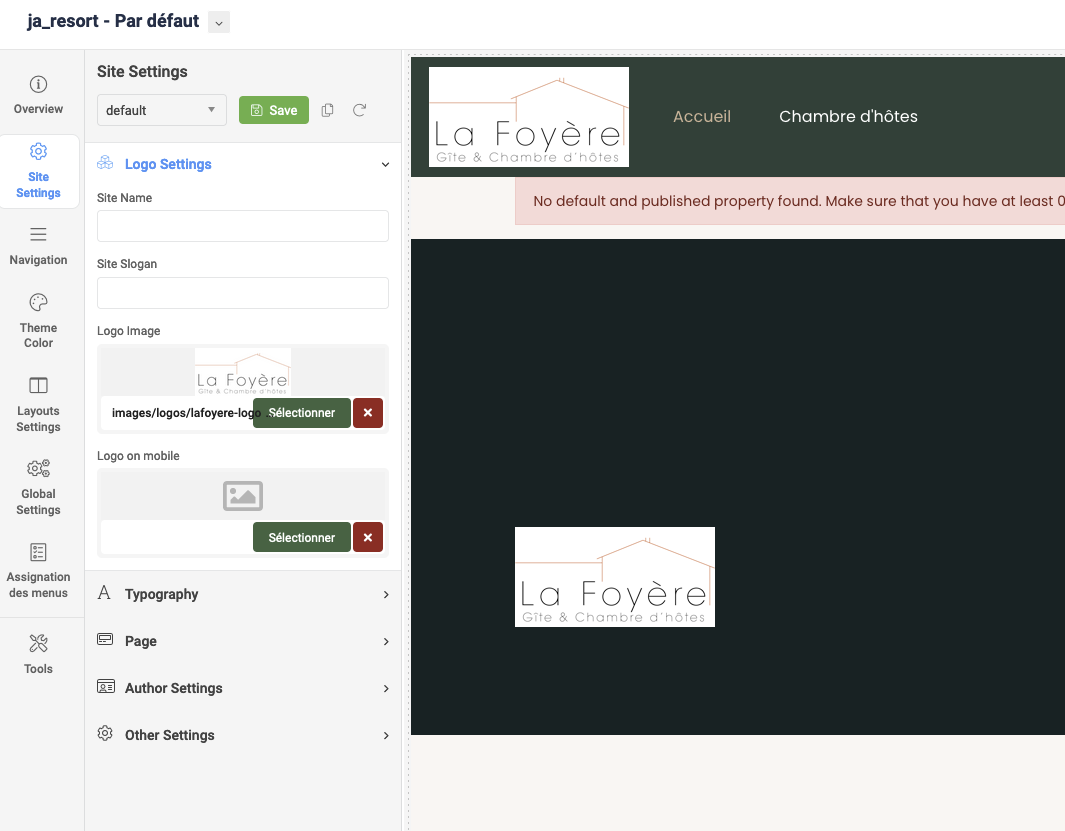Click the logo image path field
The height and width of the screenshot is (831, 1065).
click(x=177, y=413)
